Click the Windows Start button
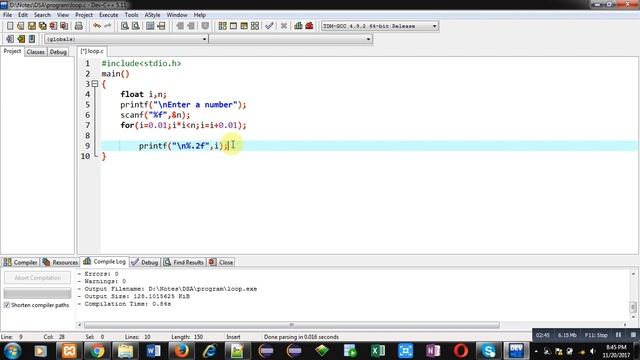 click(13, 351)
